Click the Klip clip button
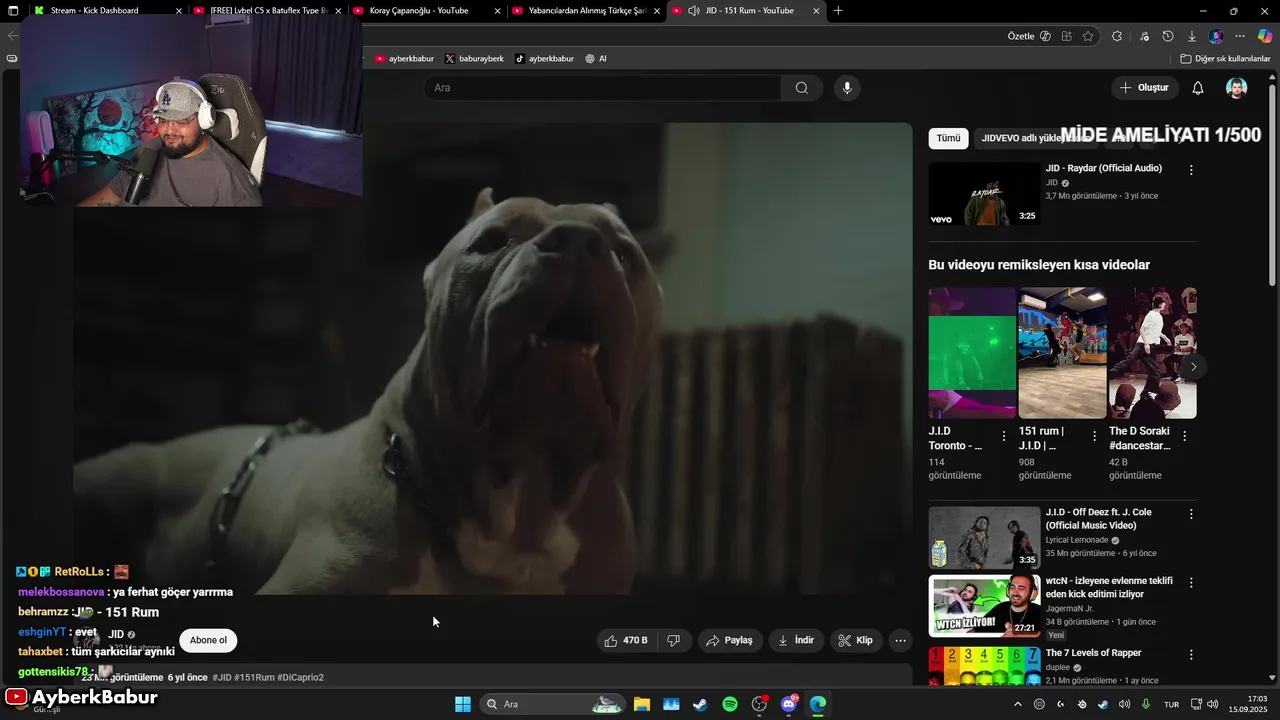Screen dimensions: 1280x720 pyautogui.click(x=856, y=640)
